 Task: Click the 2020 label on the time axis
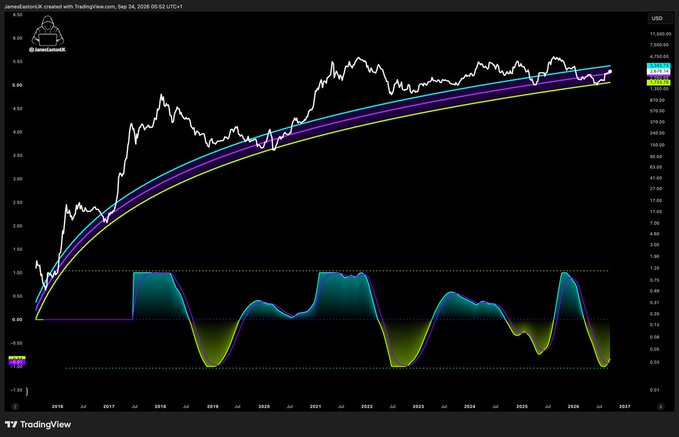[x=264, y=407]
